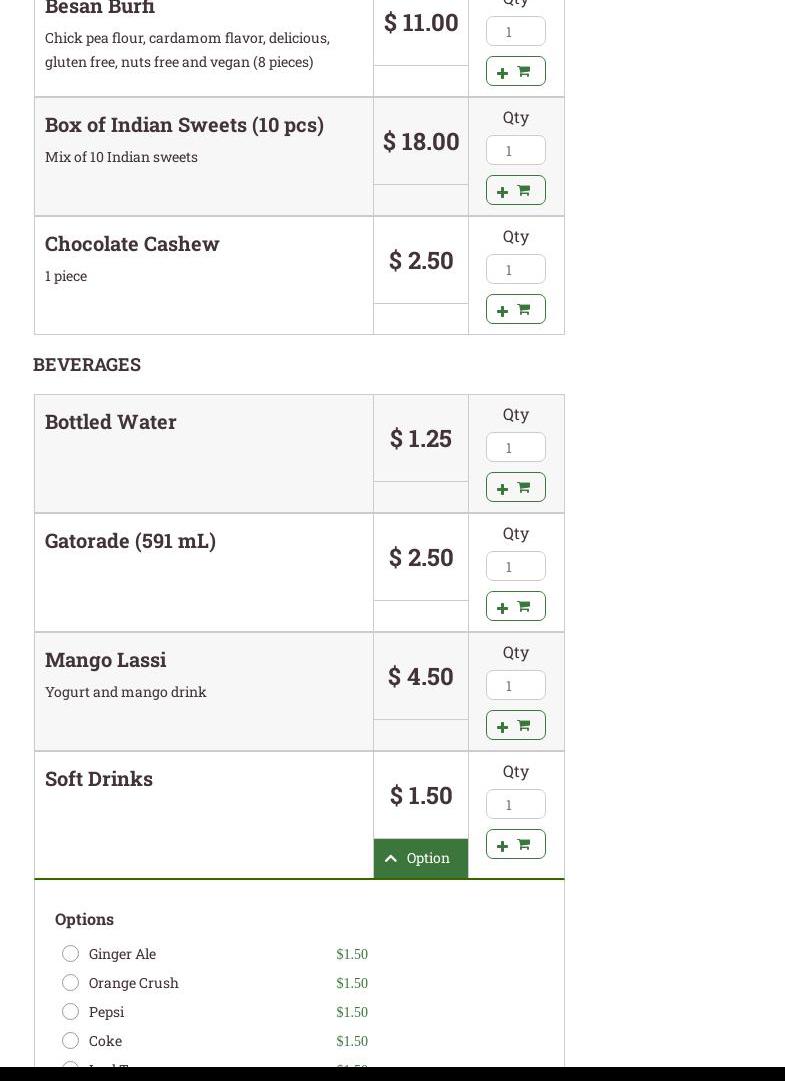This screenshot has width=785, height=1081.
Task: Add Box of Indian Sweets to cart
Action: (515, 191)
